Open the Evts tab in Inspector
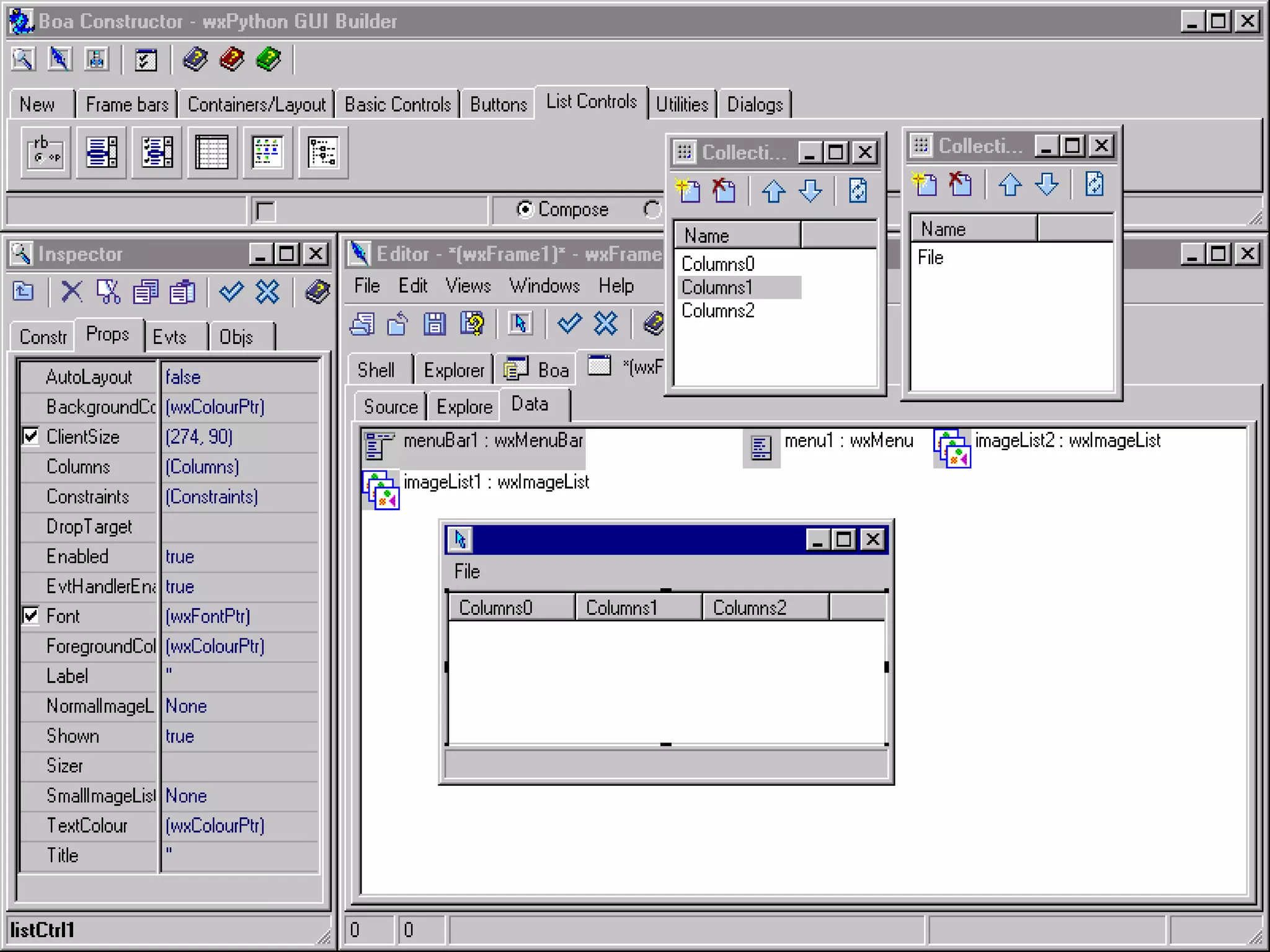The width and height of the screenshot is (1270, 952). [169, 337]
